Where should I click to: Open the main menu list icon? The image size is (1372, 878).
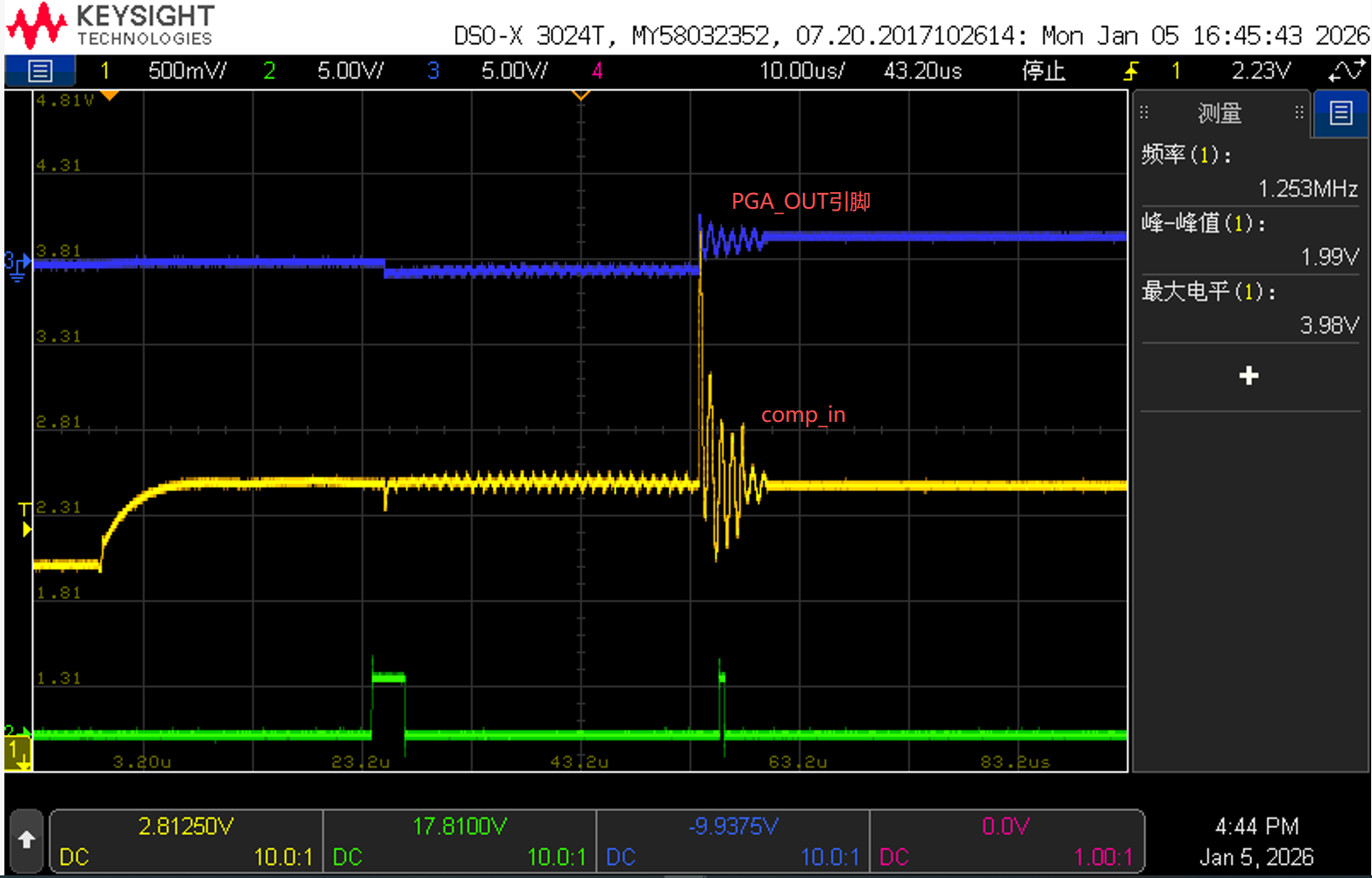point(39,70)
